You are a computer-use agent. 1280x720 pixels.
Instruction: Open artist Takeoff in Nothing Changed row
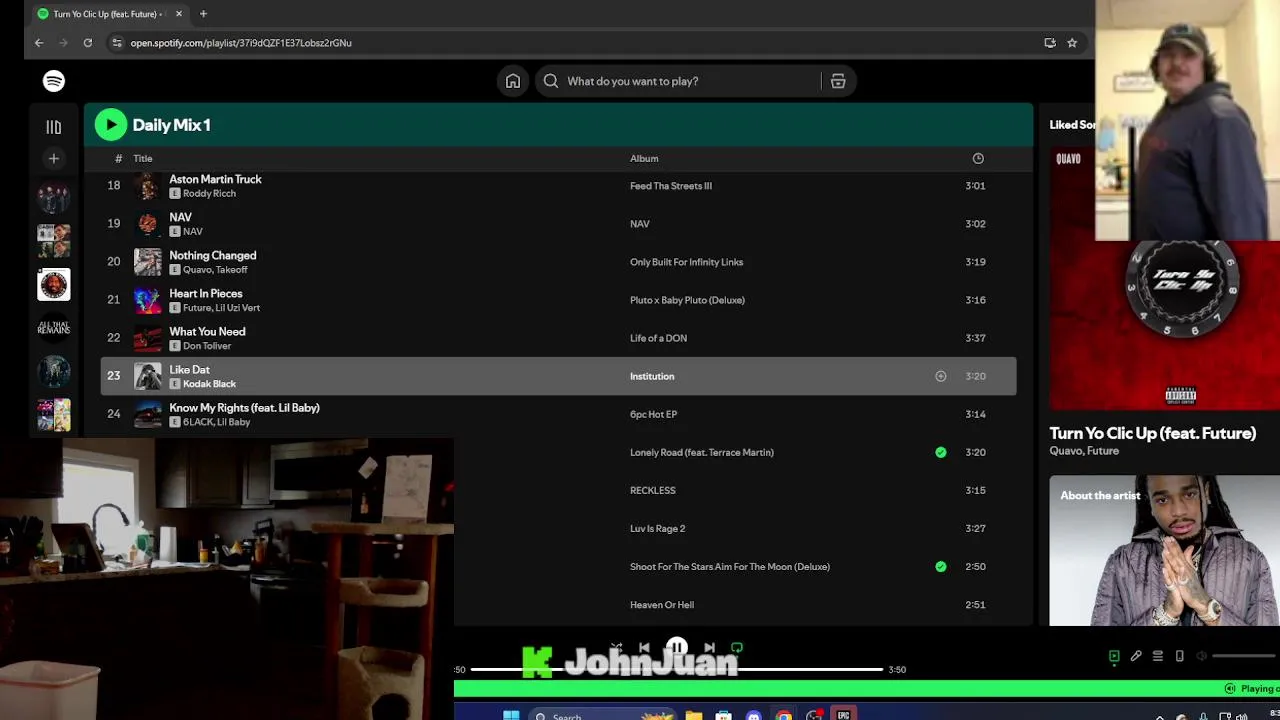(230, 269)
